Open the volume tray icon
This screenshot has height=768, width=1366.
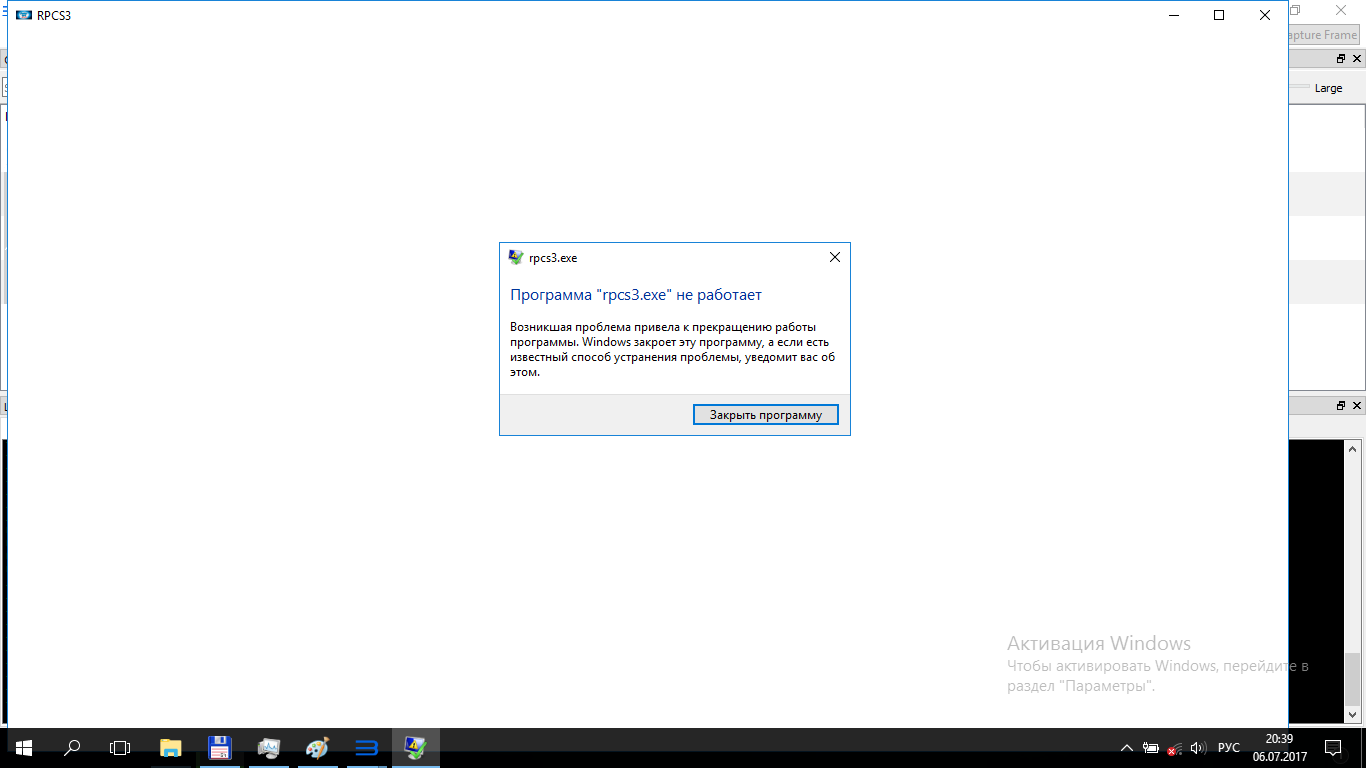click(1198, 748)
